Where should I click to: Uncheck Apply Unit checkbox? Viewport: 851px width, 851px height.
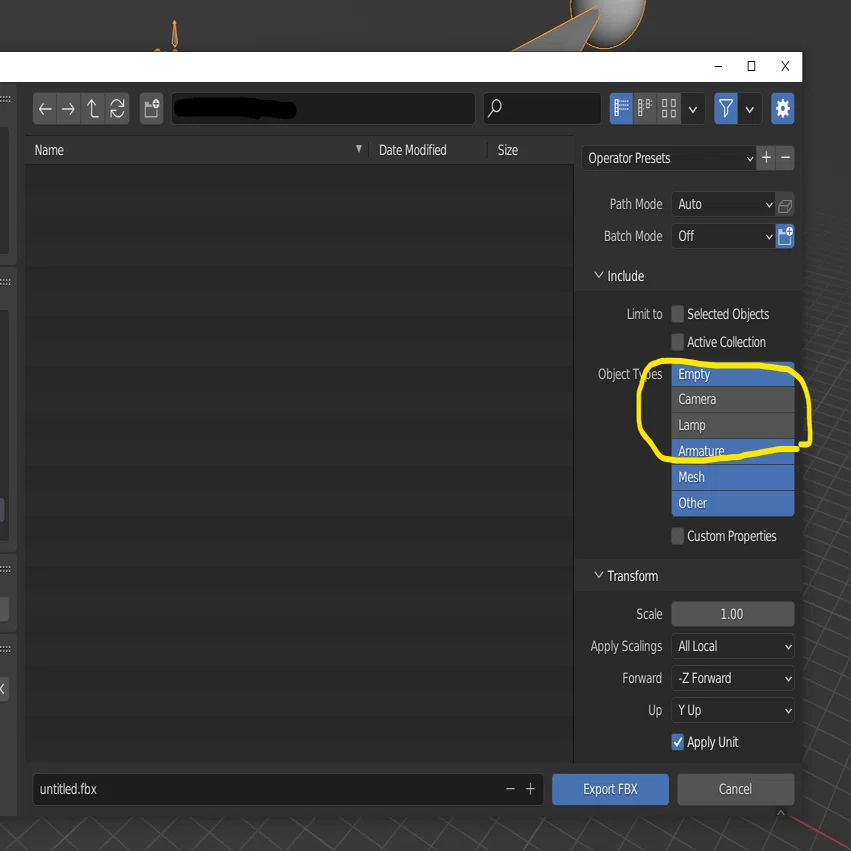coord(677,742)
